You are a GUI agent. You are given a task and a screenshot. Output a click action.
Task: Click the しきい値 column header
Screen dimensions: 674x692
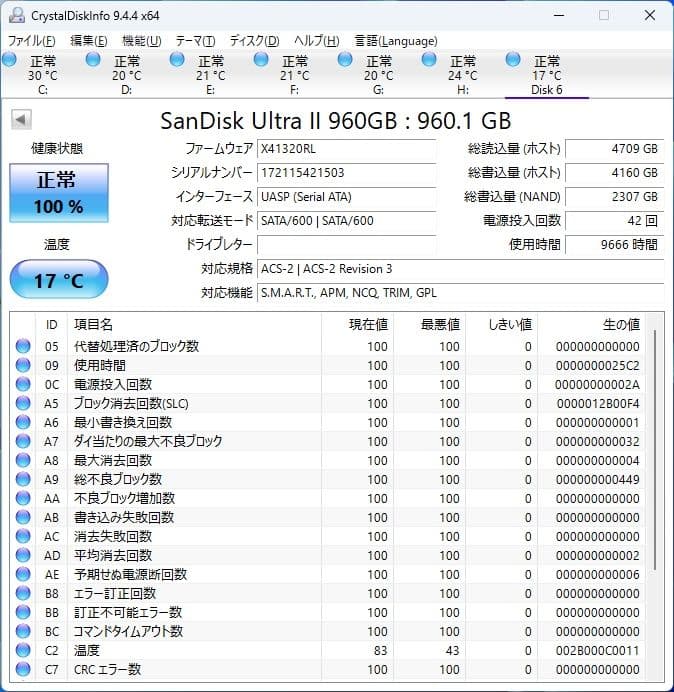coord(501,324)
